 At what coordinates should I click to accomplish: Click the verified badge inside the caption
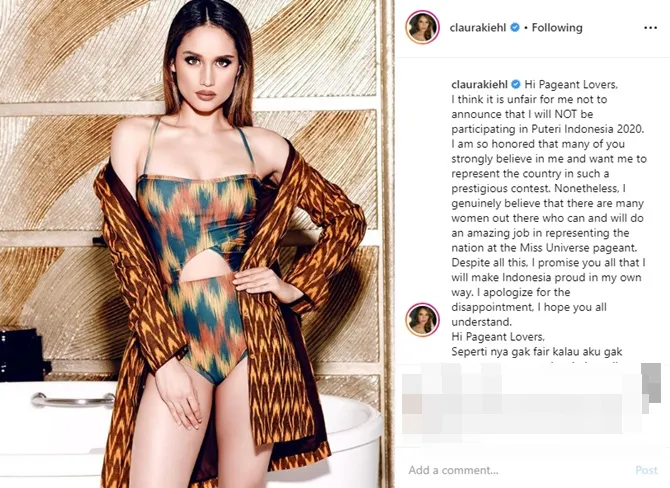coord(516,84)
